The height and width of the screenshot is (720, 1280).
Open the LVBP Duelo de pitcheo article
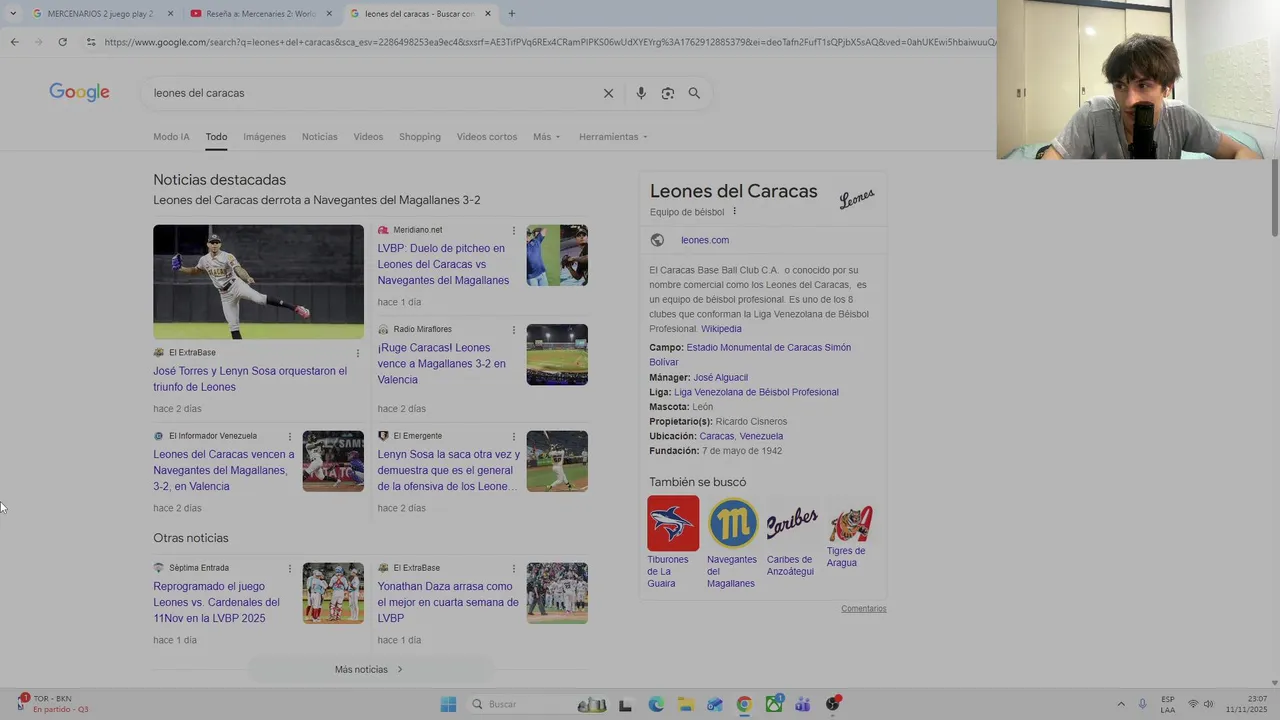coord(443,264)
